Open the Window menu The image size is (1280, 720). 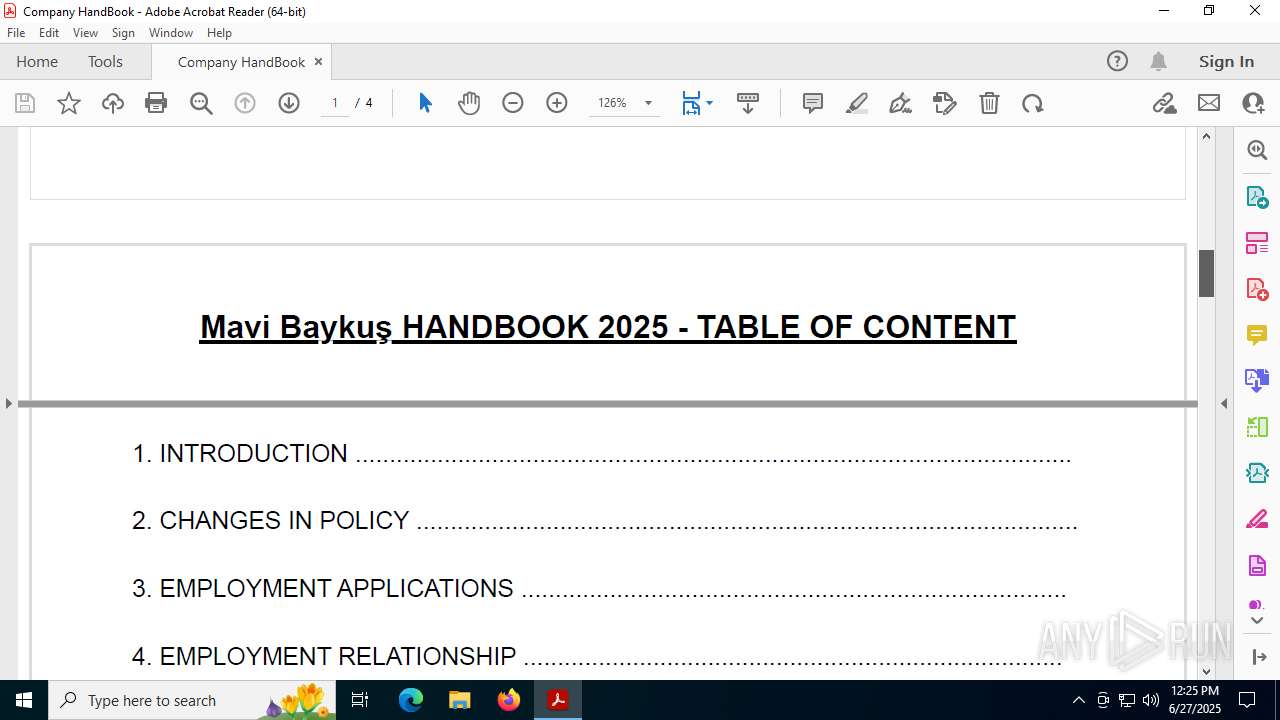point(171,33)
